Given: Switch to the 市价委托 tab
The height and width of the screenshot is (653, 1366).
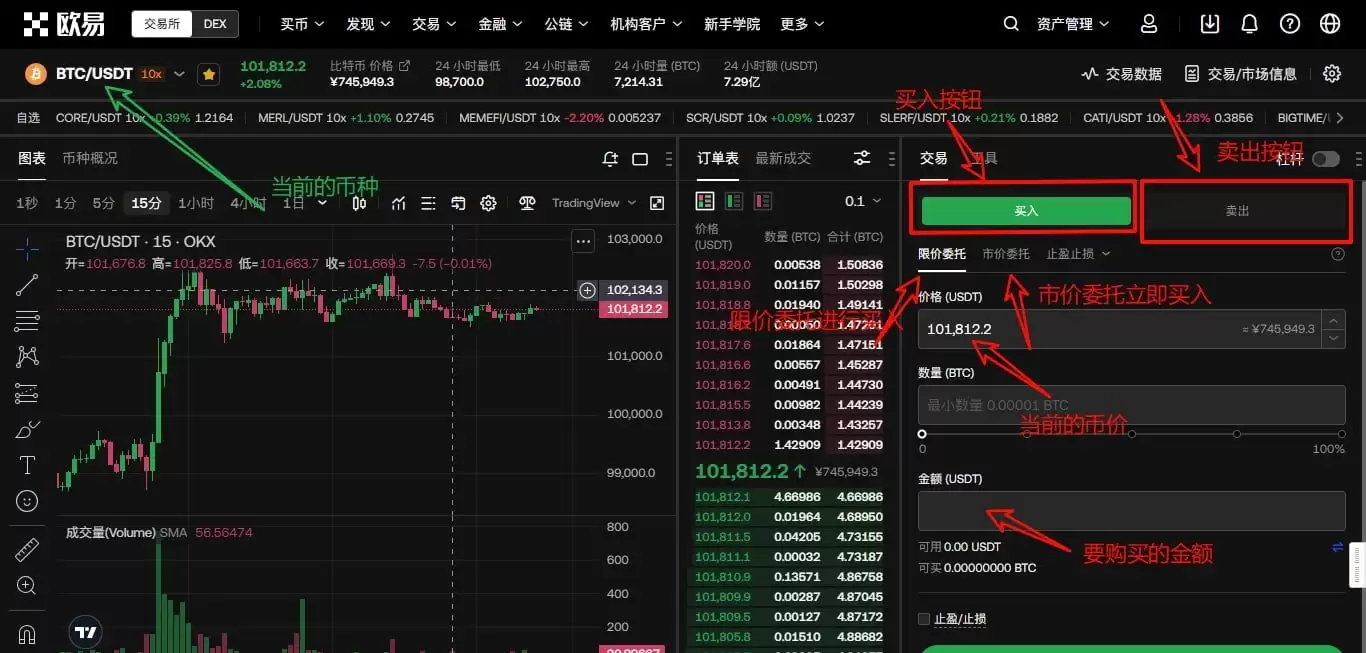Looking at the screenshot, I should [1006, 253].
